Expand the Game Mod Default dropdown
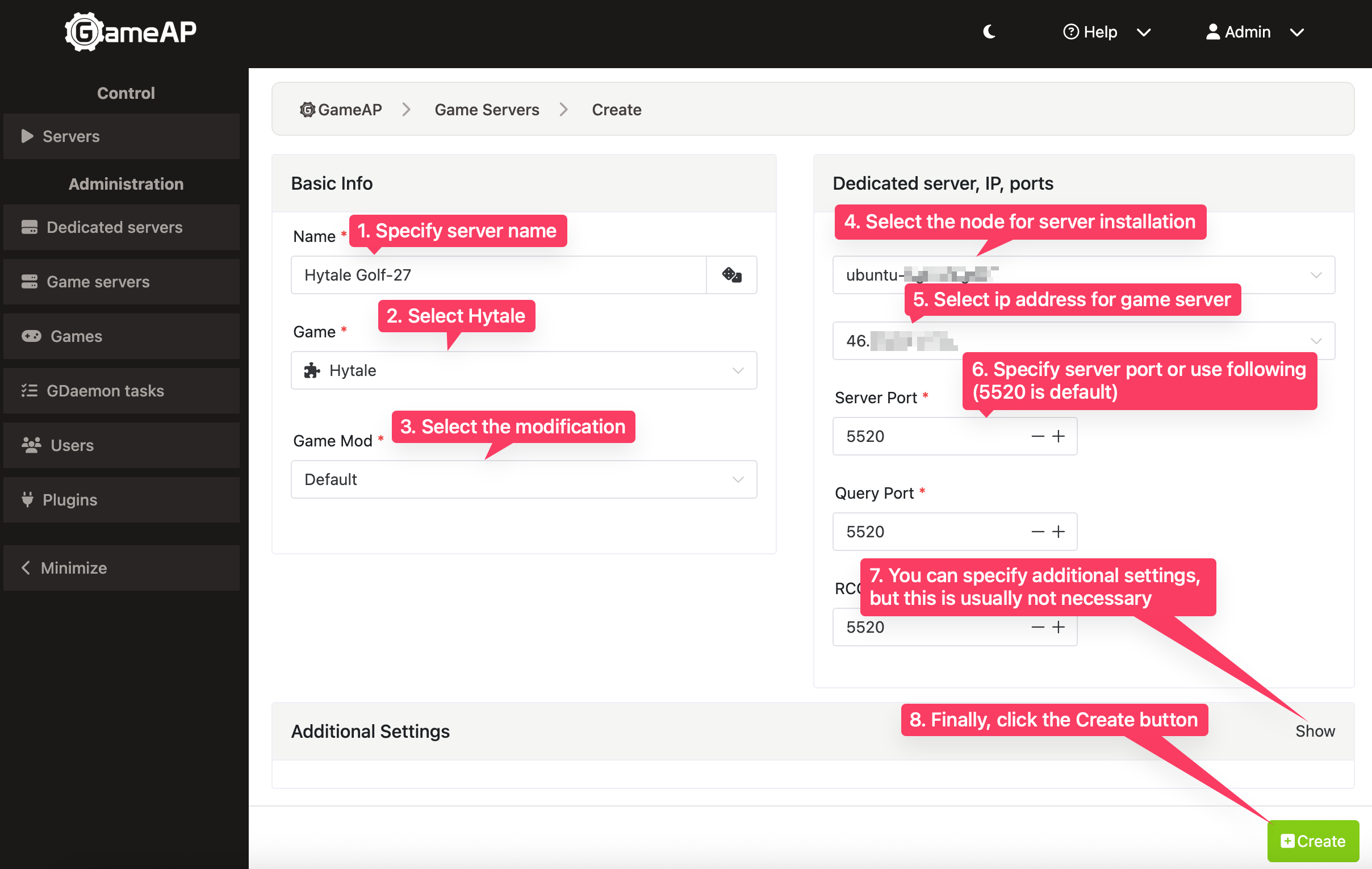Viewport: 1372px width, 869px height. pyautogui.click(x=523, y=479)
